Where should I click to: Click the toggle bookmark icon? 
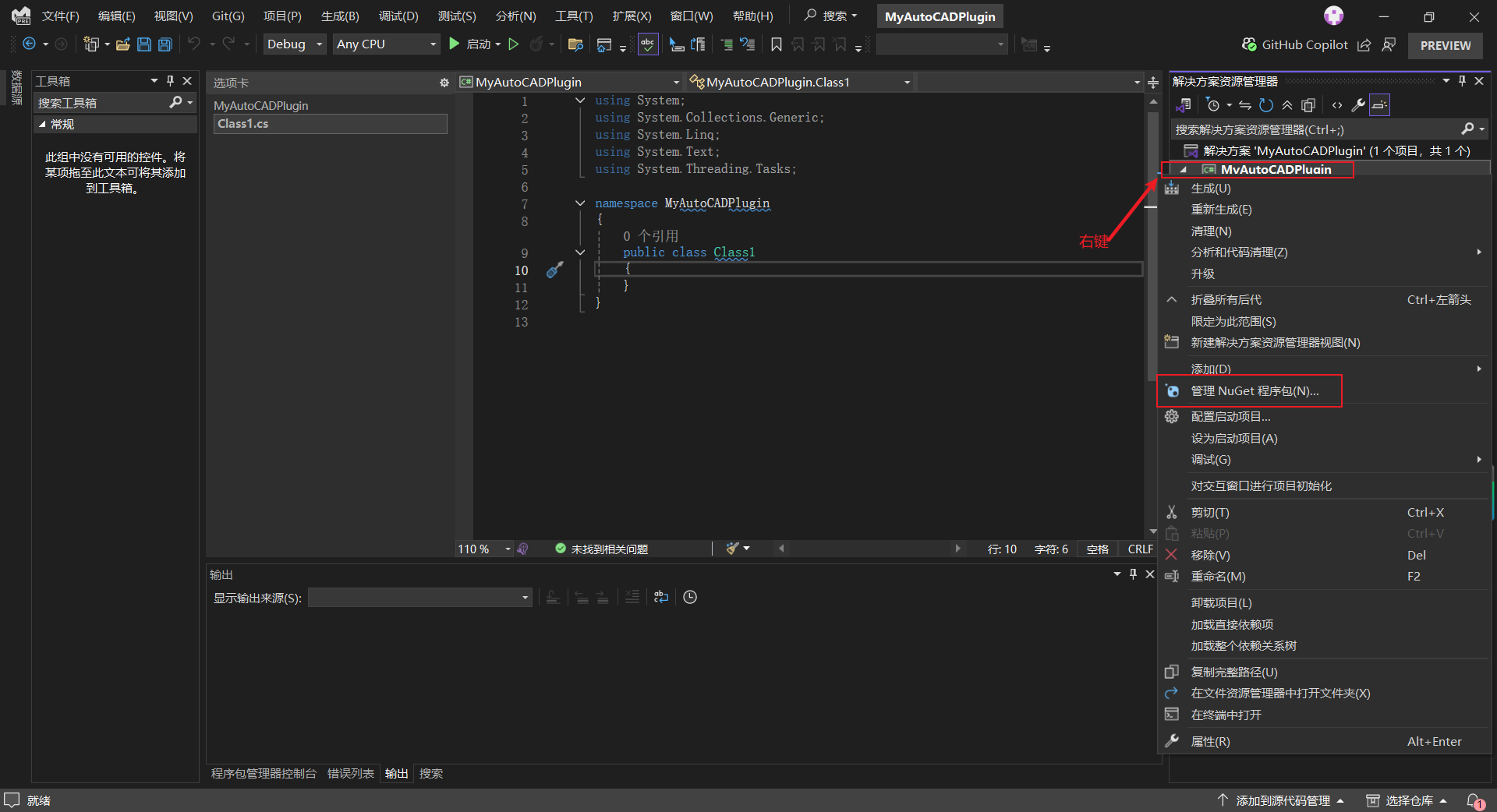(777, 44)
